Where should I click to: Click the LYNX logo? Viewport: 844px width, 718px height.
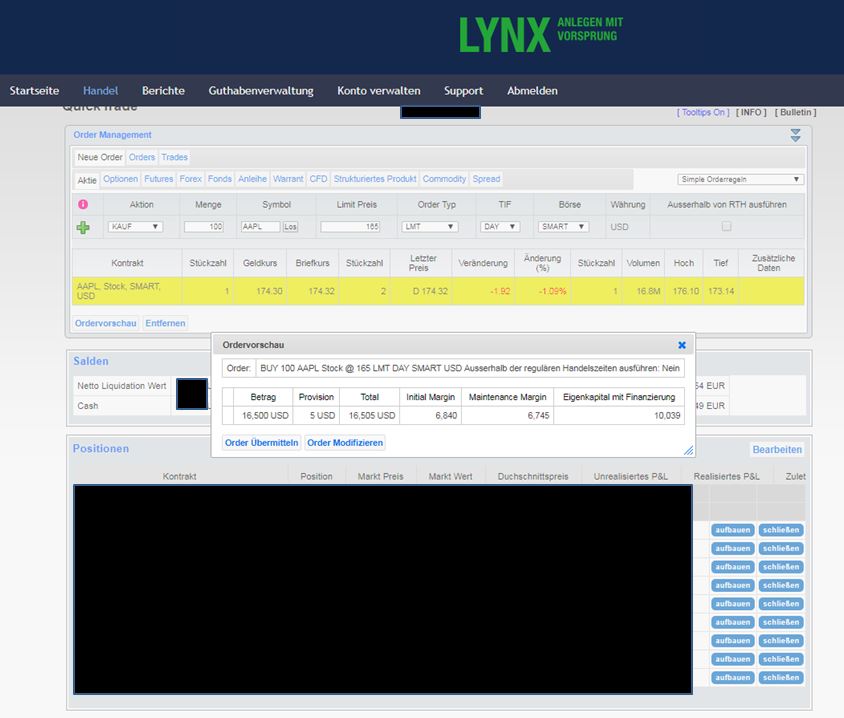click(x=541, y=34)
